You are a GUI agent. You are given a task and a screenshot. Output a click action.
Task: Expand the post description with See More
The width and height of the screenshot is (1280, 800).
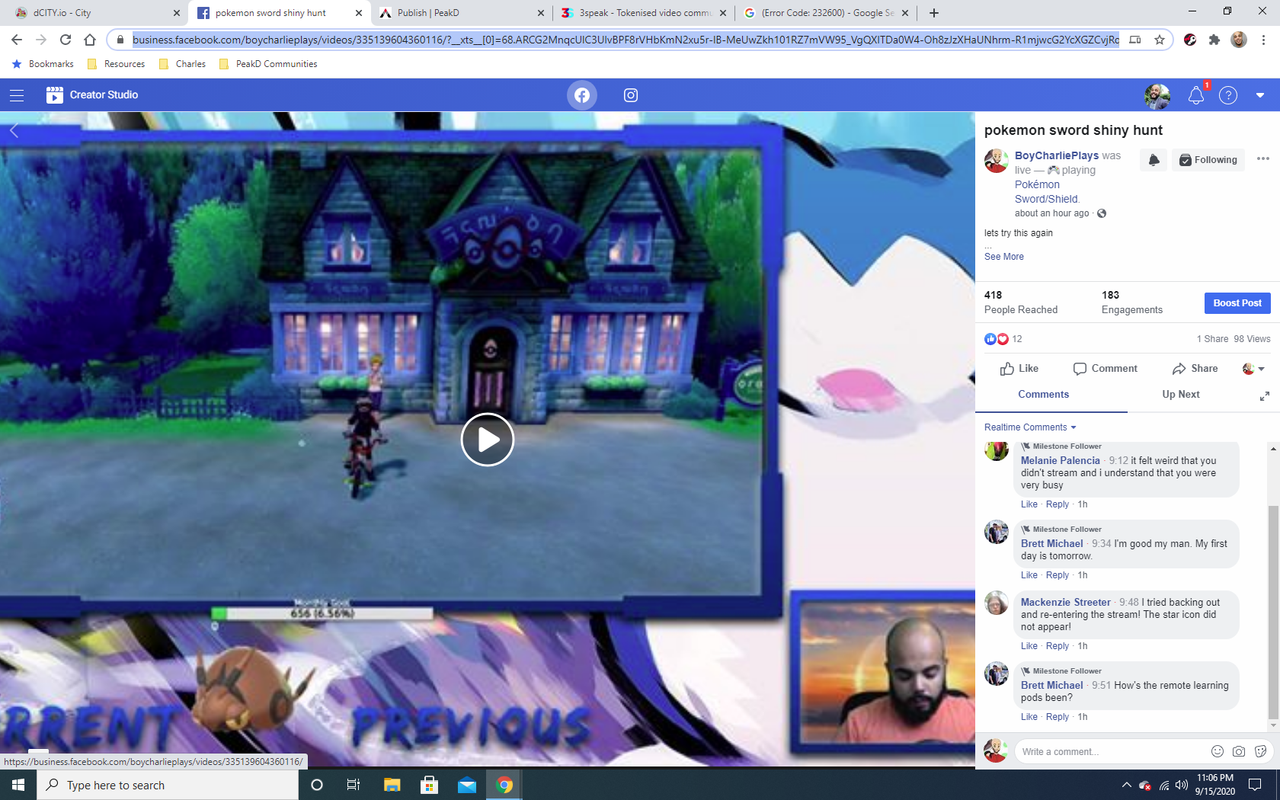pyautogui.click(x=1004, y=257)
